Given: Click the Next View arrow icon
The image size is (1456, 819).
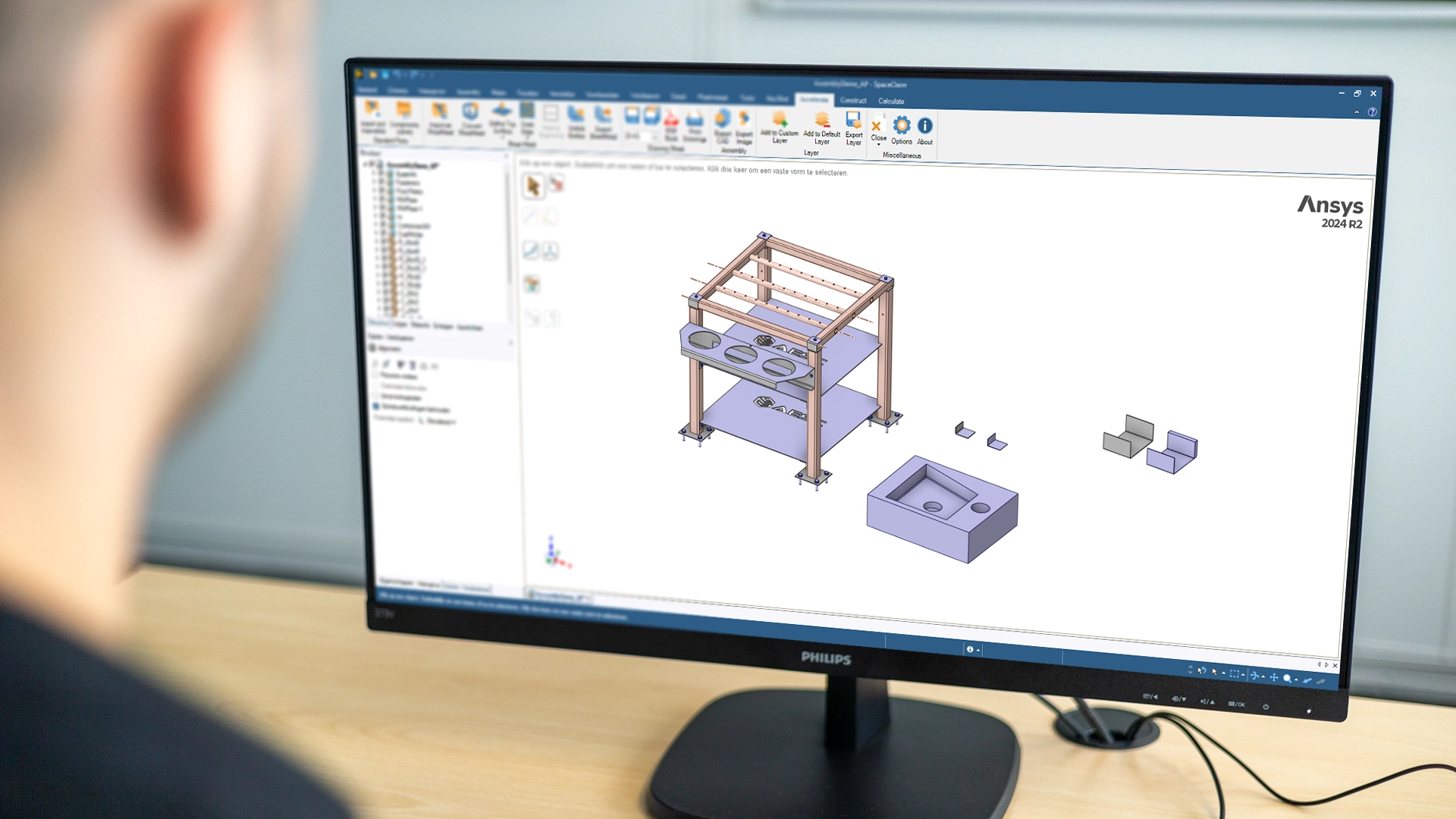Looking at the screenshot, I should (x=1321, y=682).
